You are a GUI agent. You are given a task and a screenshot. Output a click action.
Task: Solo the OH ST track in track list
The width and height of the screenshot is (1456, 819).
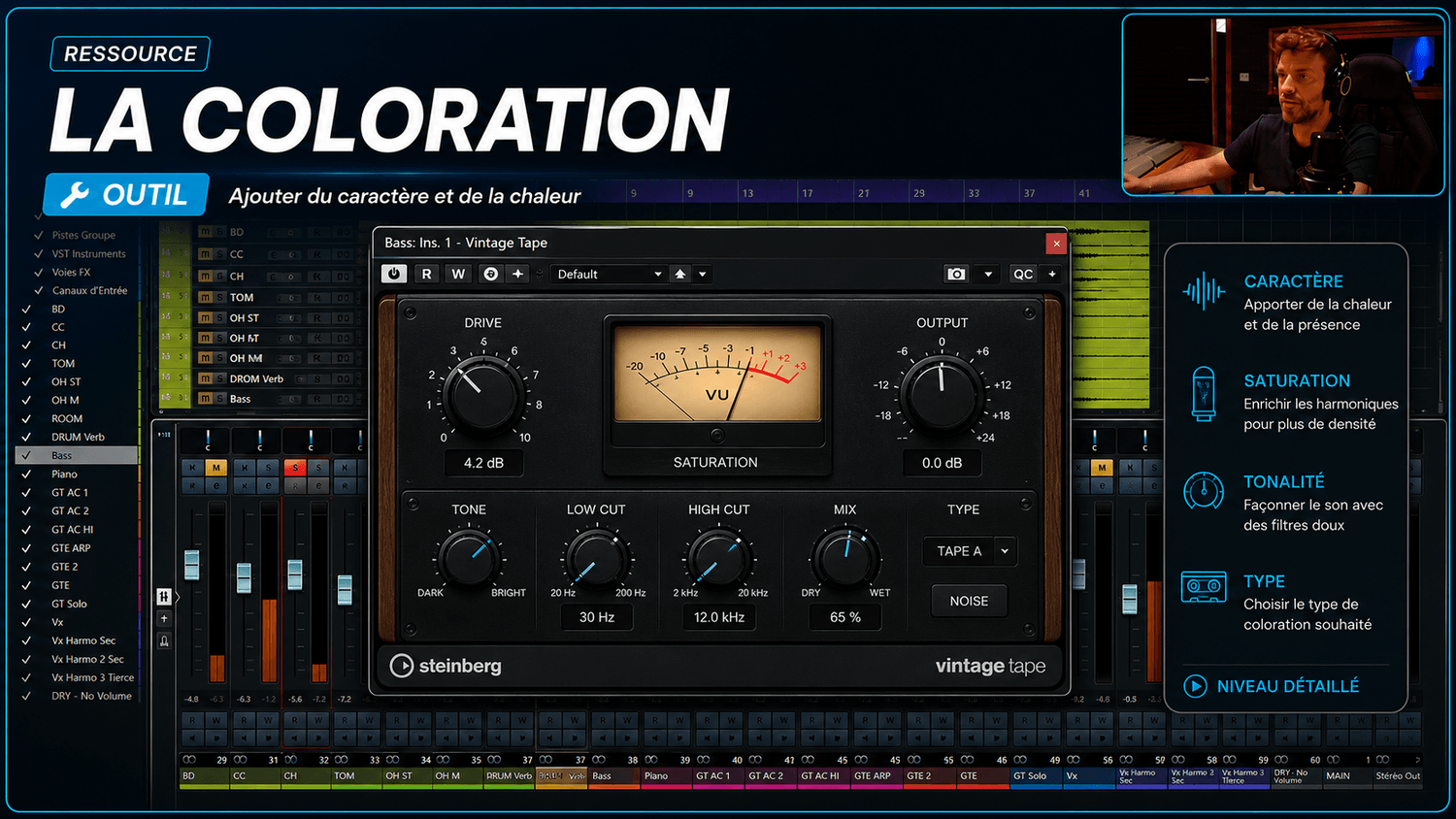[220, 318]
